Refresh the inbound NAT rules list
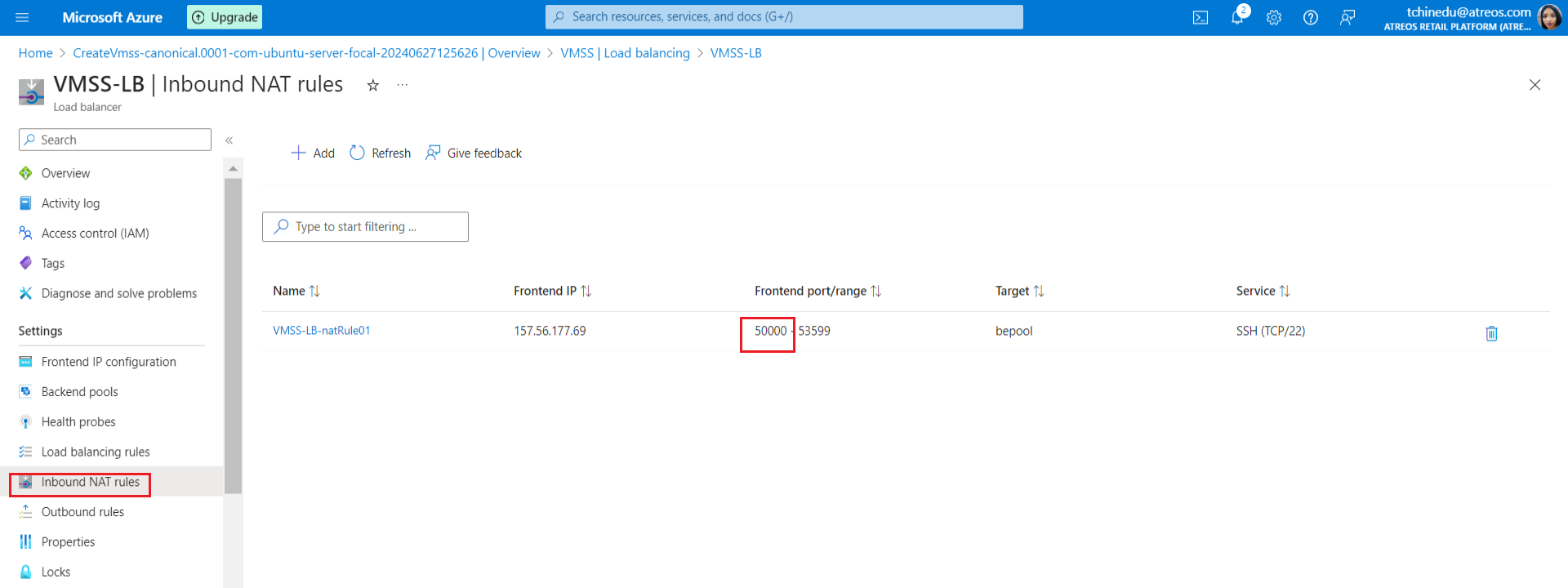This screenshot has height=588, width=1568. click(381, 153)
